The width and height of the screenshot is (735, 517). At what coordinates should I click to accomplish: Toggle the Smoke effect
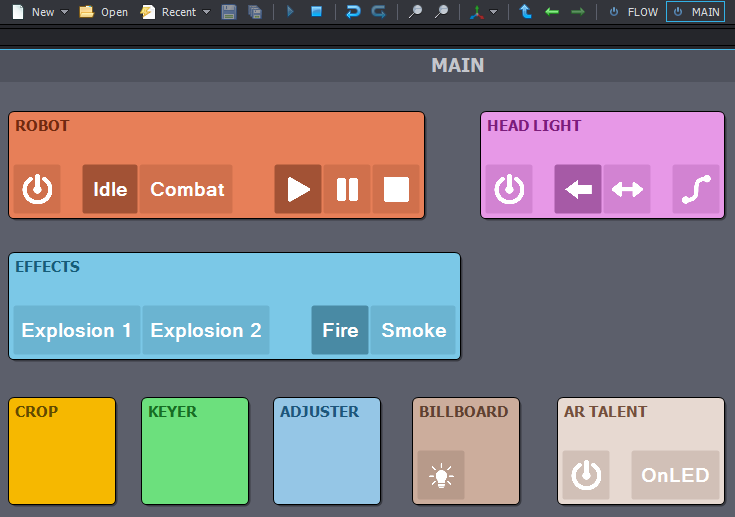click(x=413, y=330)
